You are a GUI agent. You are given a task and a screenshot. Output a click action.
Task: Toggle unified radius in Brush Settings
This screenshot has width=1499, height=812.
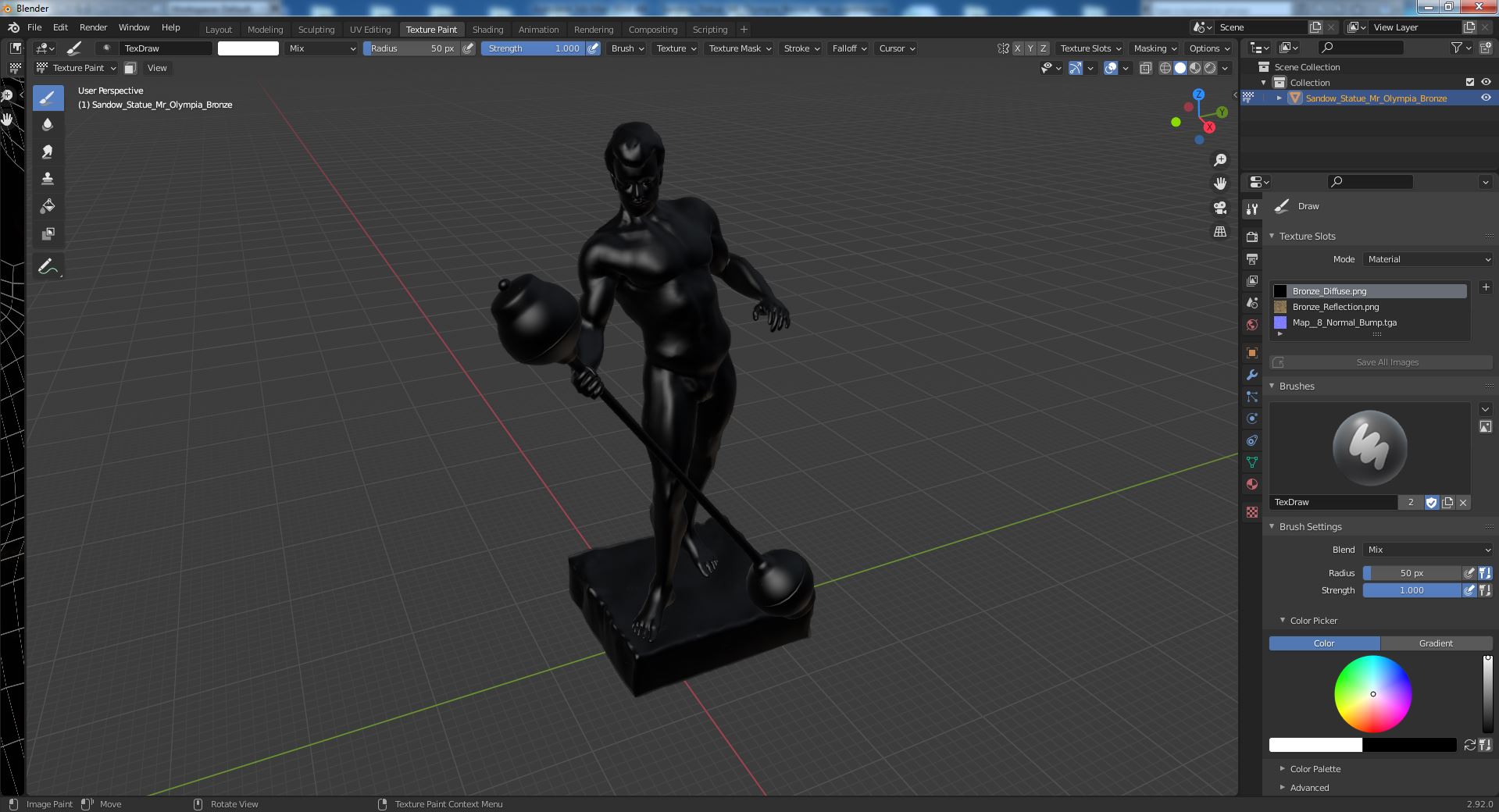pos(1485,573)
